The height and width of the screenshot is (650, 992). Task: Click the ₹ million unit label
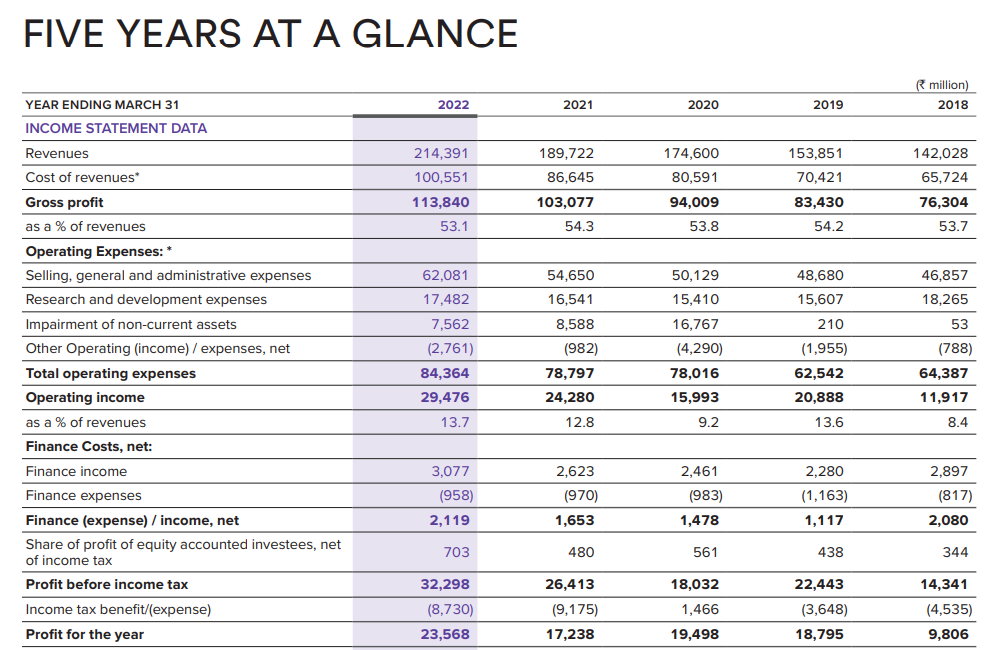tap(942, 86)
